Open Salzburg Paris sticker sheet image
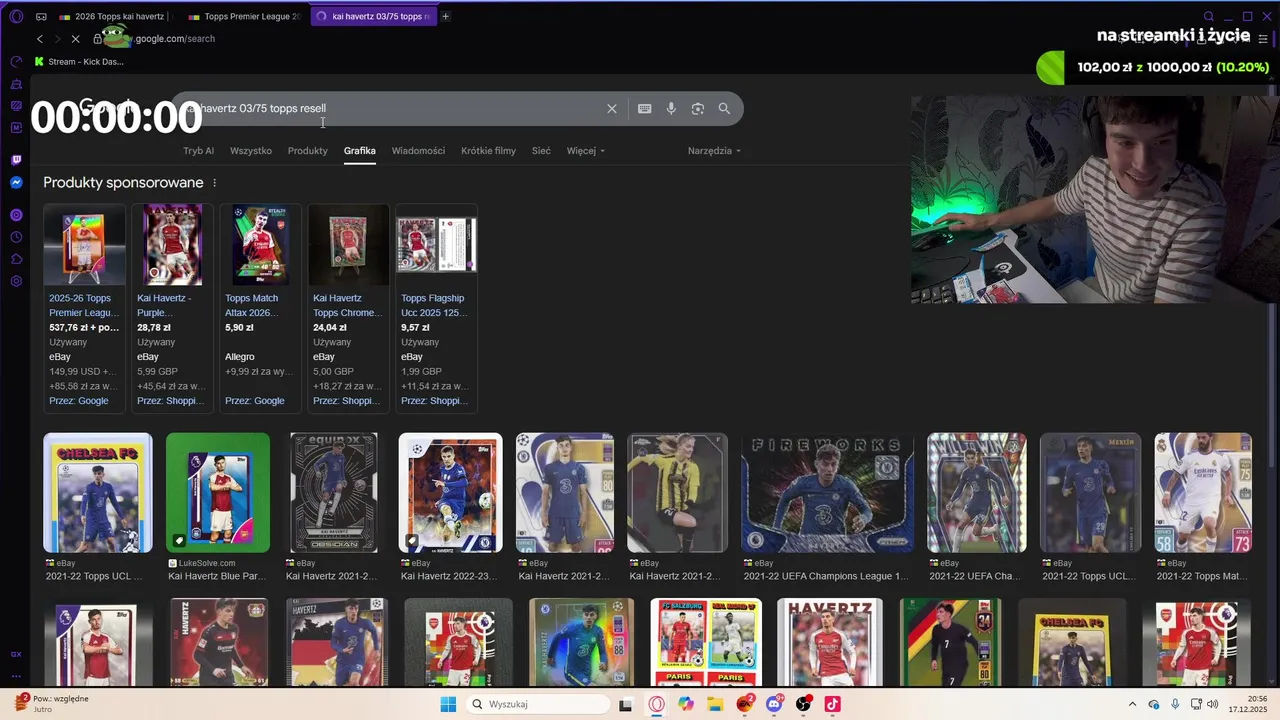This screenshot has width=1280, height=720. (x=706, y=643)
